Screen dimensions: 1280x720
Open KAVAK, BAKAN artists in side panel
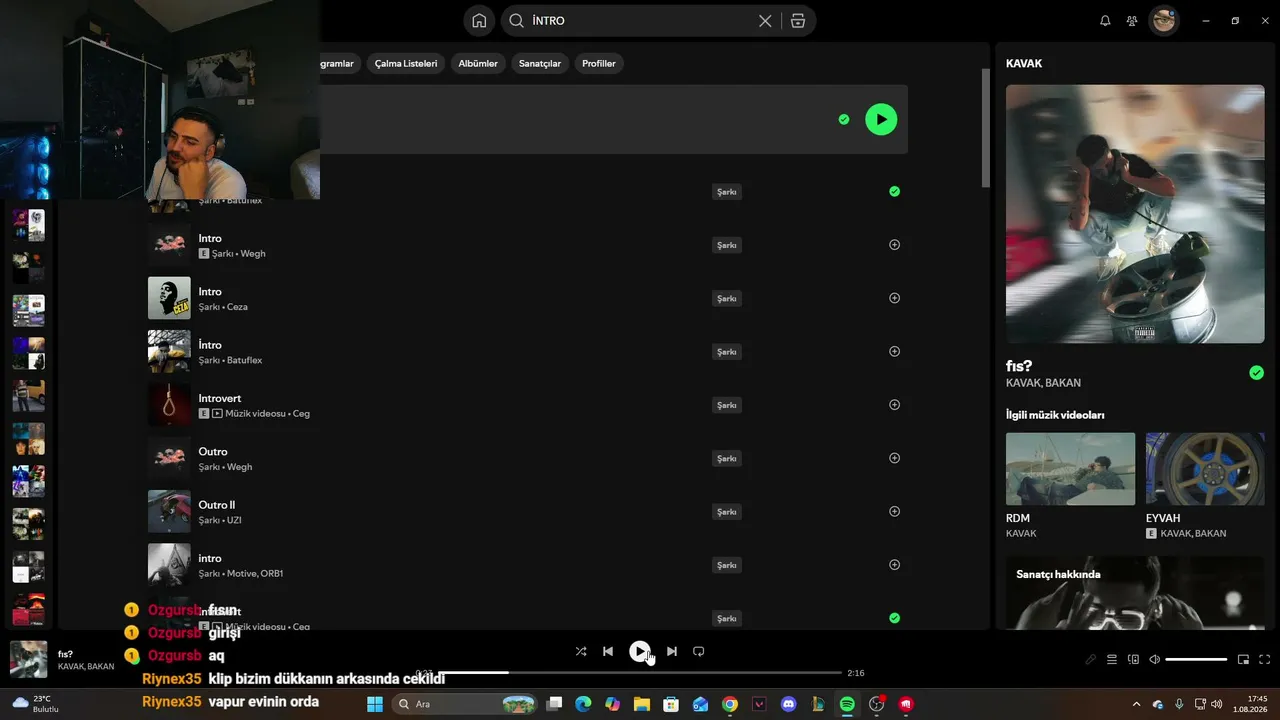[1043, 383]
